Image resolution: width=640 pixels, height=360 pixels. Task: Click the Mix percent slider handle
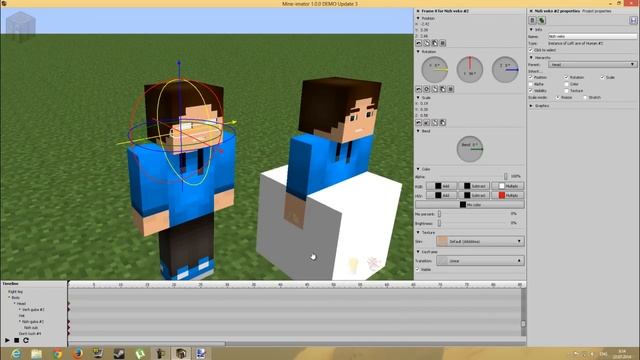click(x=440, y=213)
